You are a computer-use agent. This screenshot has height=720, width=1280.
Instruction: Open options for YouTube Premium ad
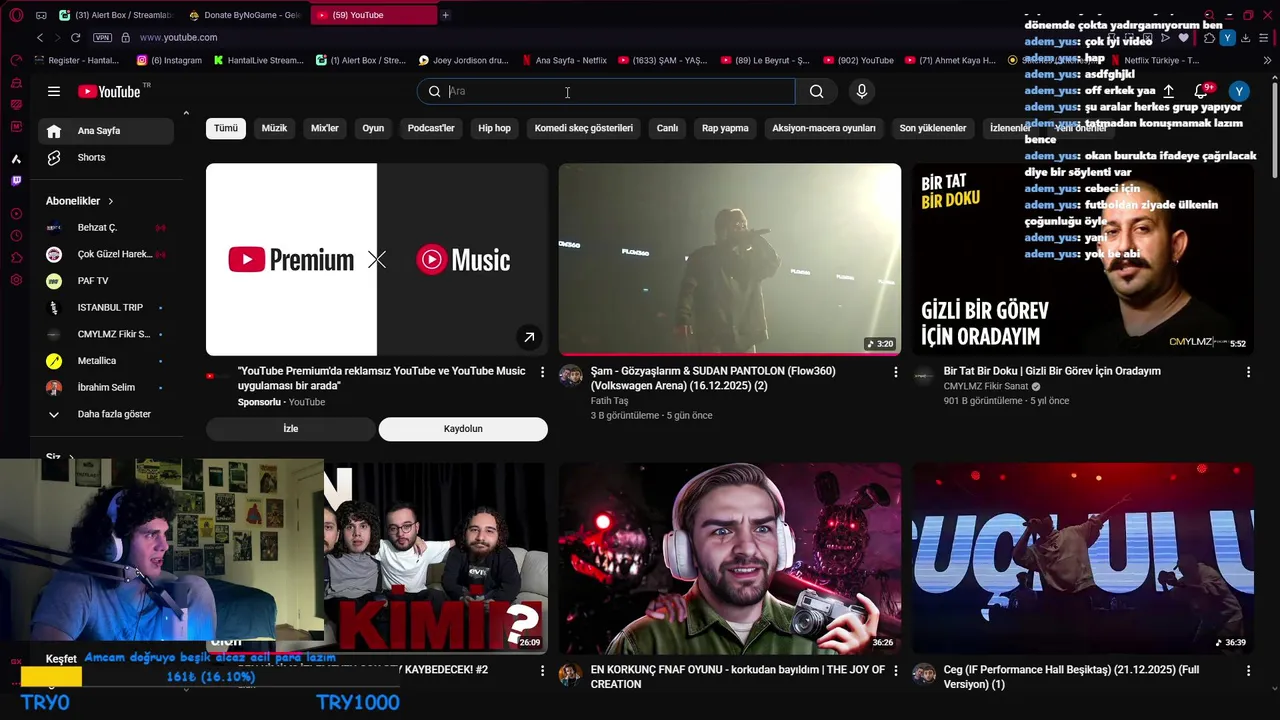tap(542, 372)
